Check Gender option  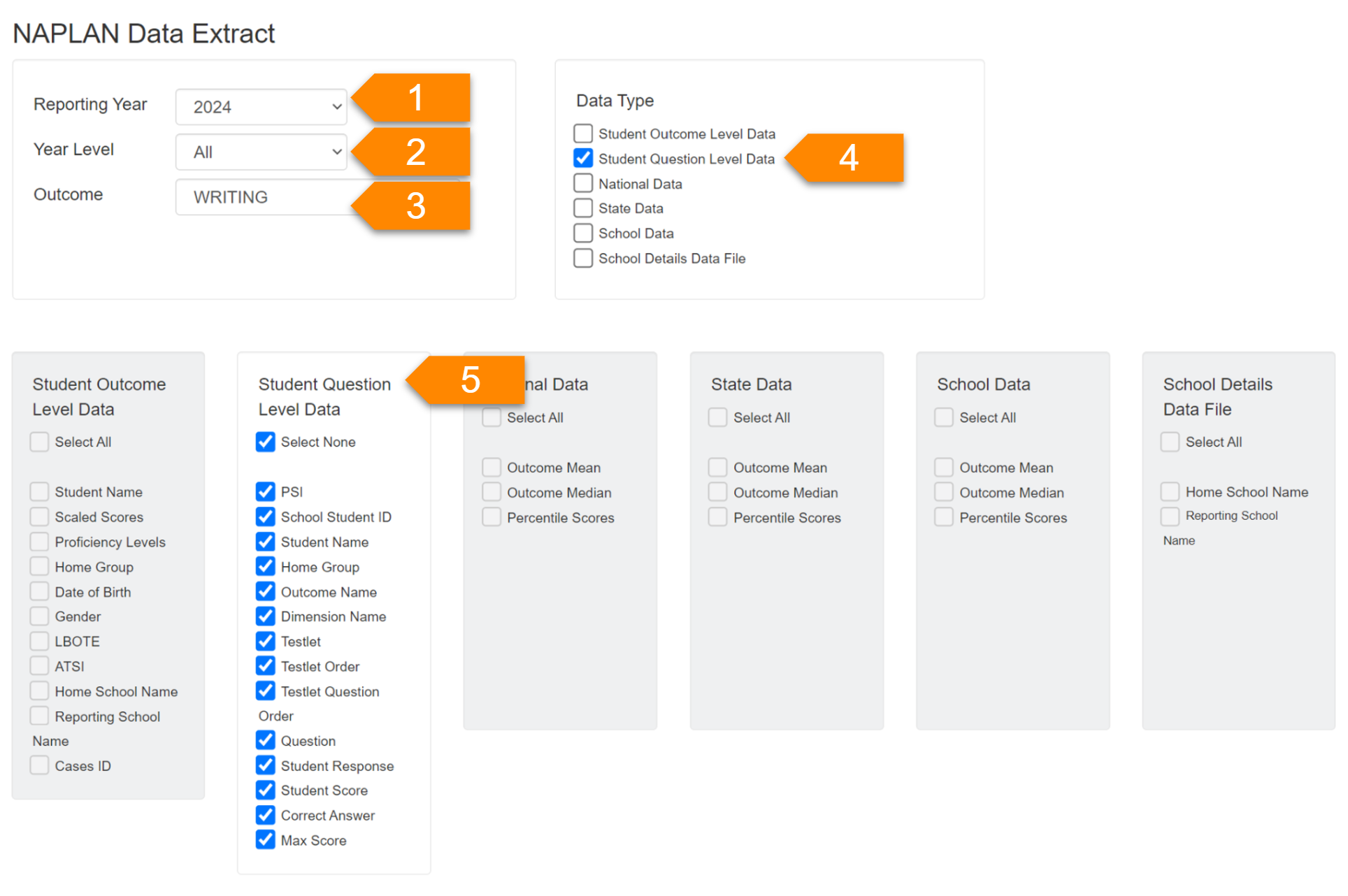[40, 616]
